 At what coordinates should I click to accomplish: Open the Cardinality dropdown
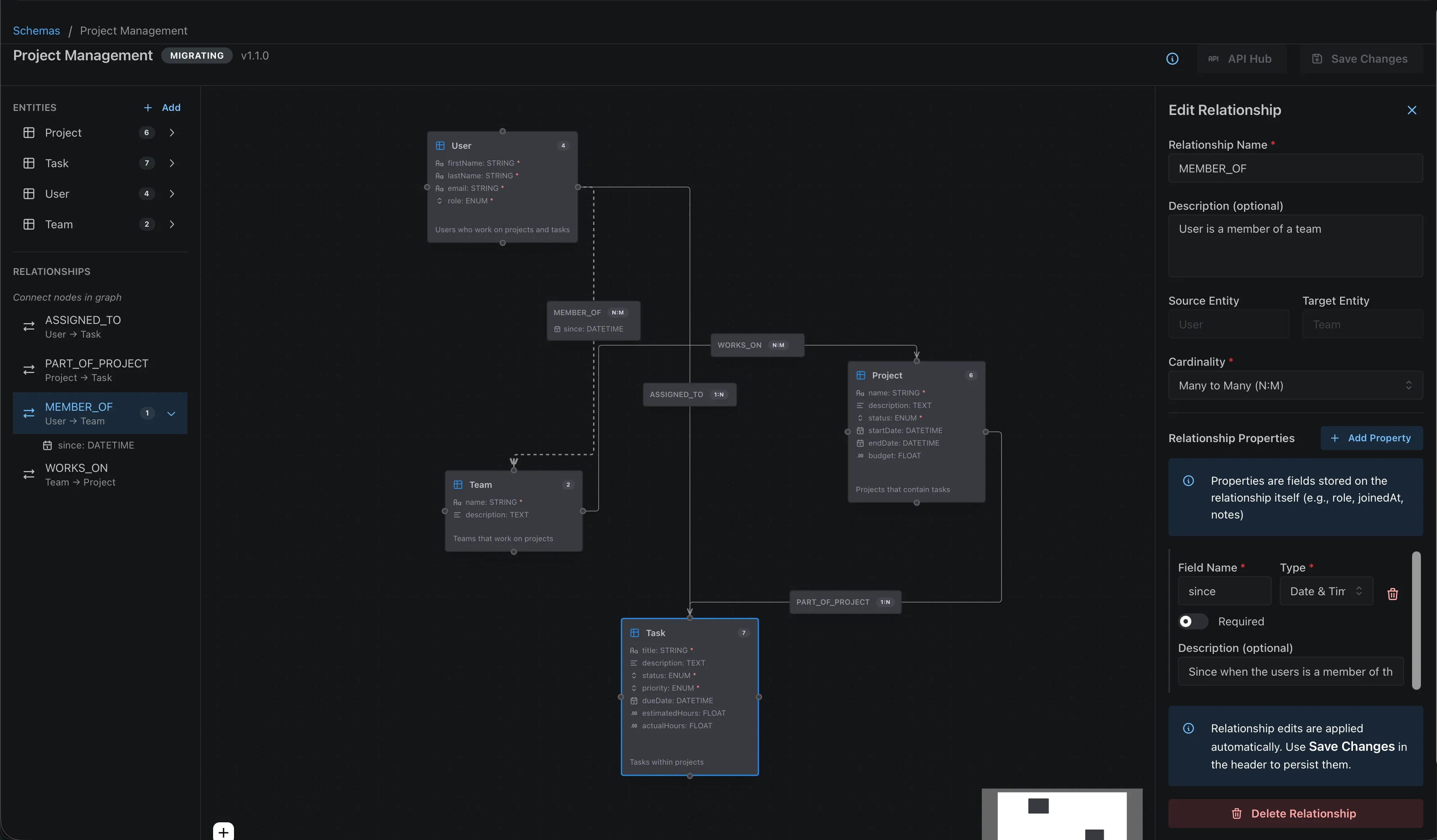1295,385
